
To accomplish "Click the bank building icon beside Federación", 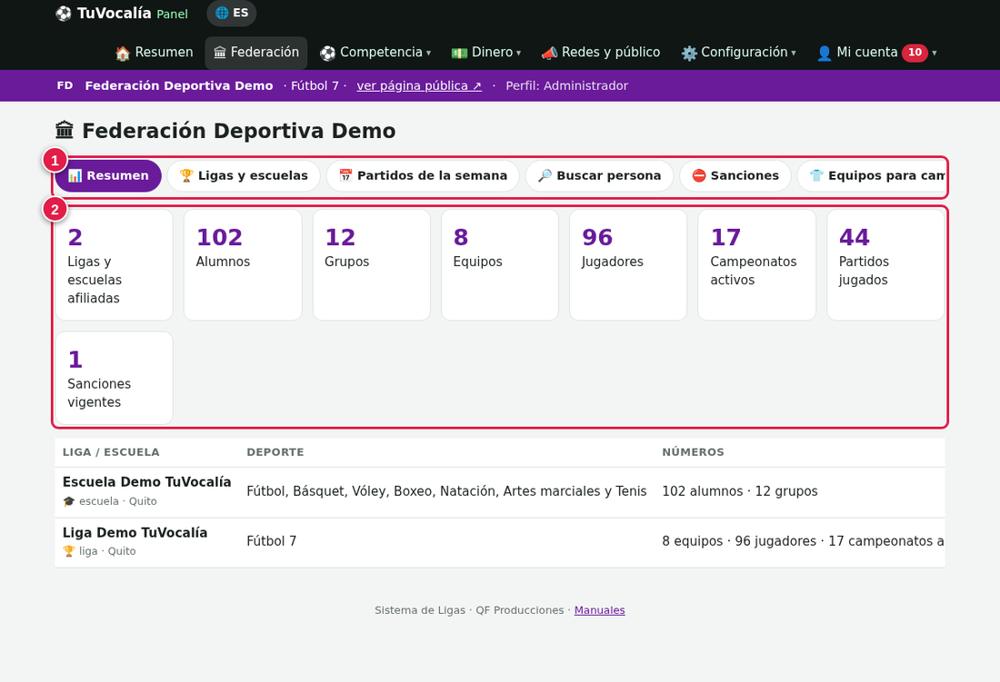I will (220, 52).
